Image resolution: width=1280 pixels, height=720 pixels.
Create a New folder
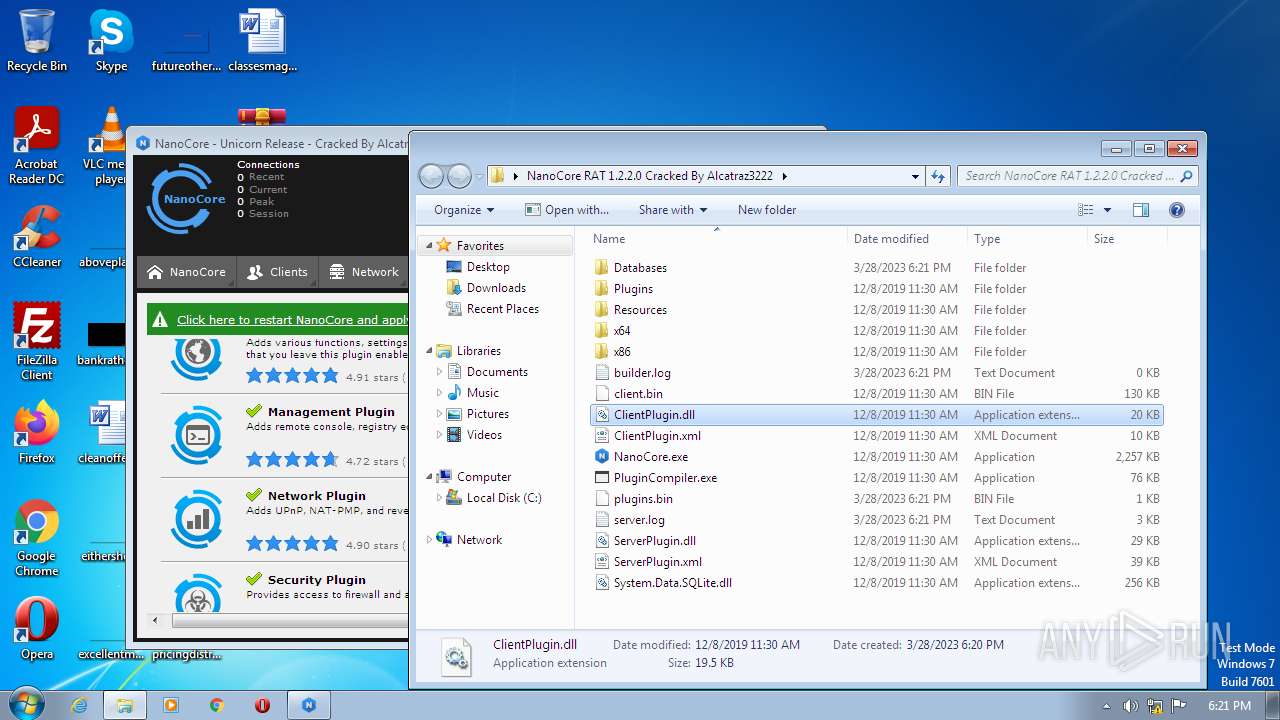click(x=767, y=210)
